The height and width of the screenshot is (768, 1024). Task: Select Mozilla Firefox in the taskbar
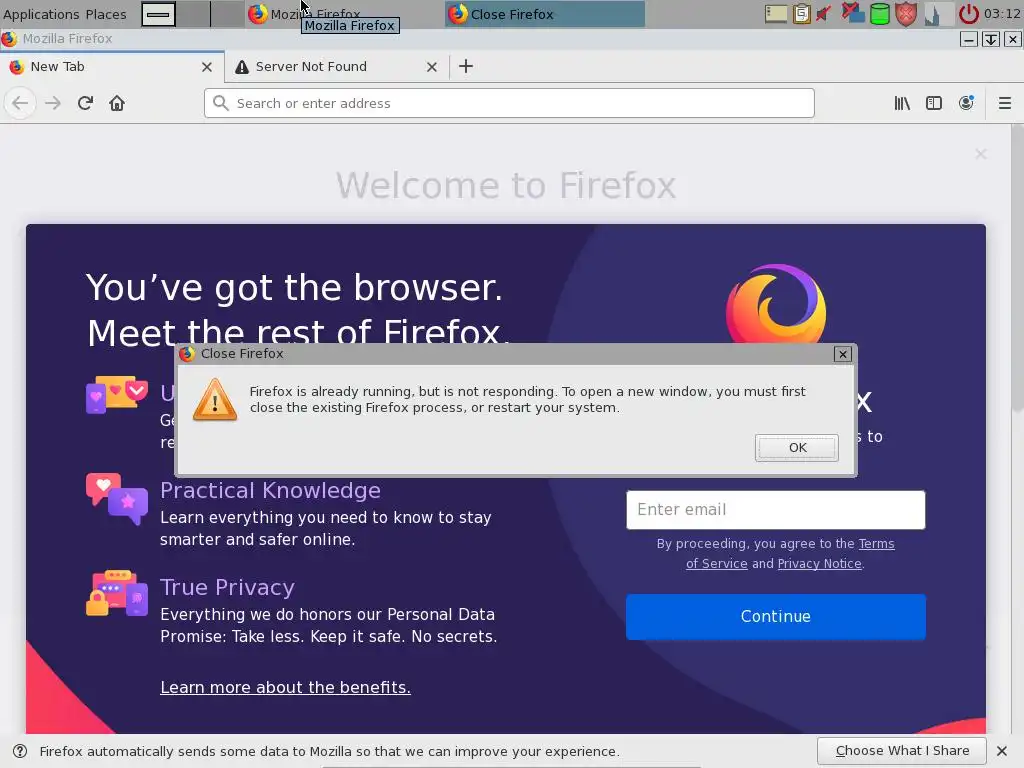[x=344, y=14]
